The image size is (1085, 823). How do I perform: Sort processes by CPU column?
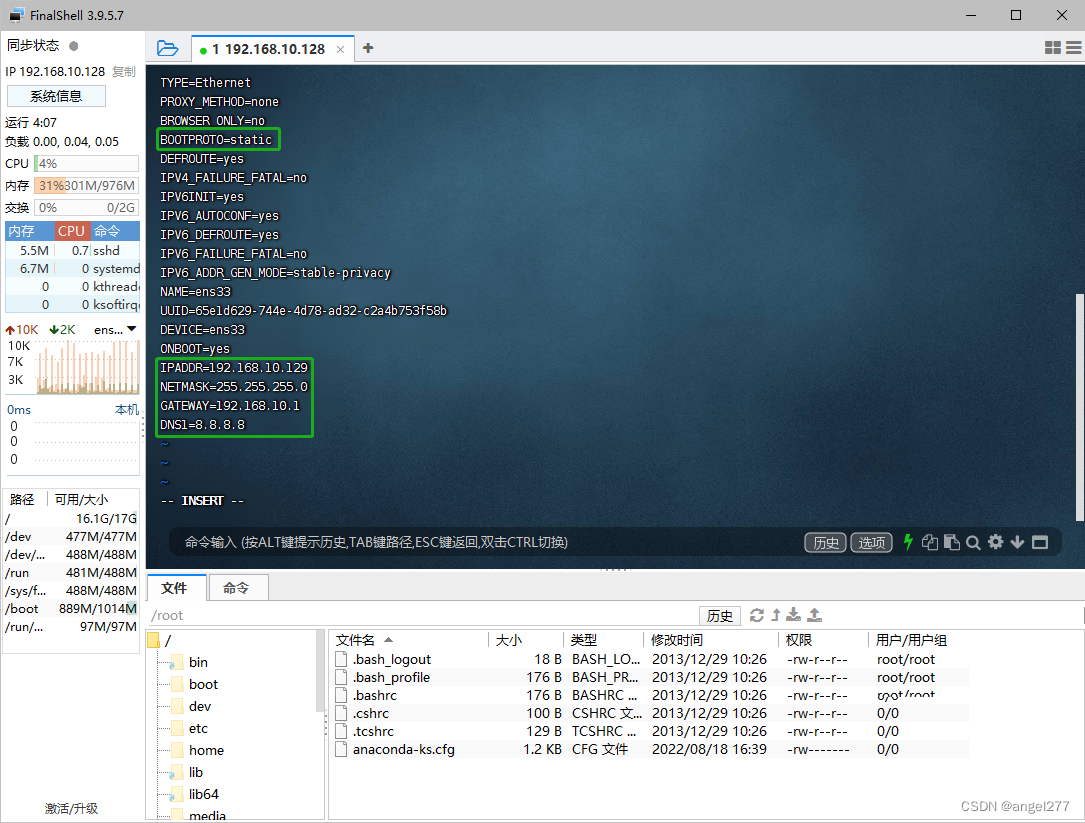(x=71, y=231)
